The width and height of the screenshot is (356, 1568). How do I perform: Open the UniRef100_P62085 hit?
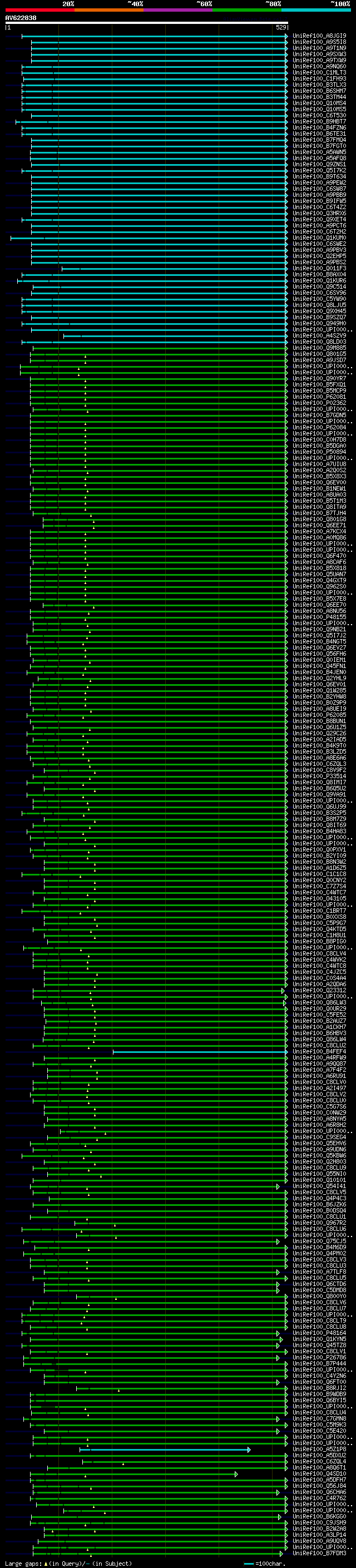319,715
